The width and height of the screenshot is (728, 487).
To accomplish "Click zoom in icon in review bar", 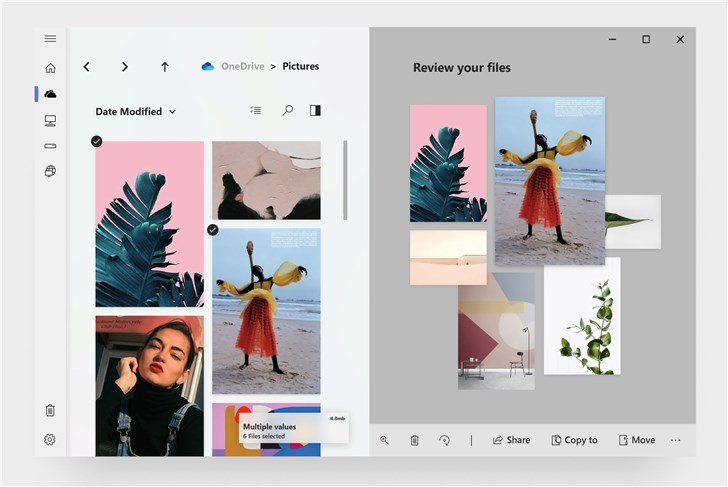I will pos(384,440).
